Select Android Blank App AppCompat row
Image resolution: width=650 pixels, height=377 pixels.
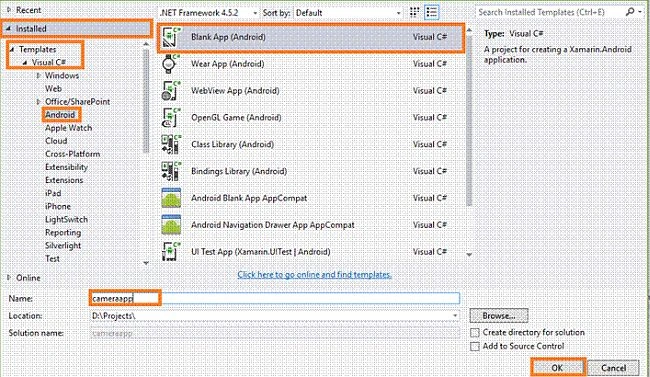[x=311, y=198]
